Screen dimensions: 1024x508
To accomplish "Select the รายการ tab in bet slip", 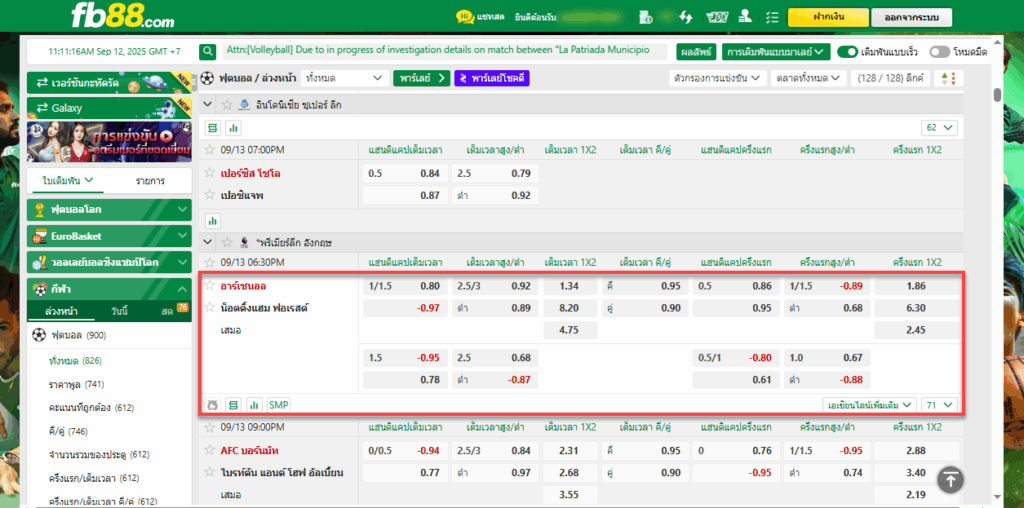I will [x=150, y=180].
